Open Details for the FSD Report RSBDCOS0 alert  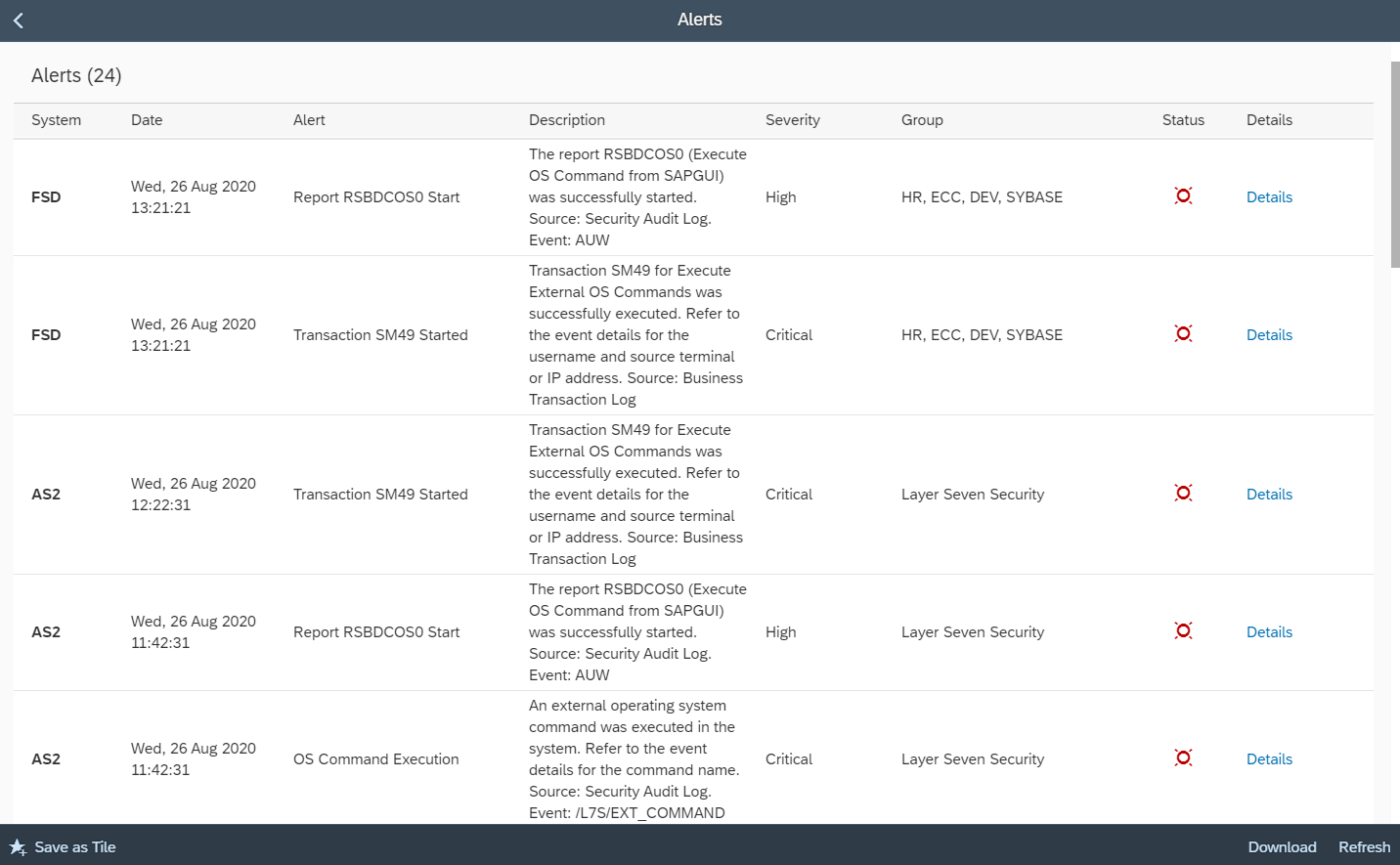(x=1269, y=197)
